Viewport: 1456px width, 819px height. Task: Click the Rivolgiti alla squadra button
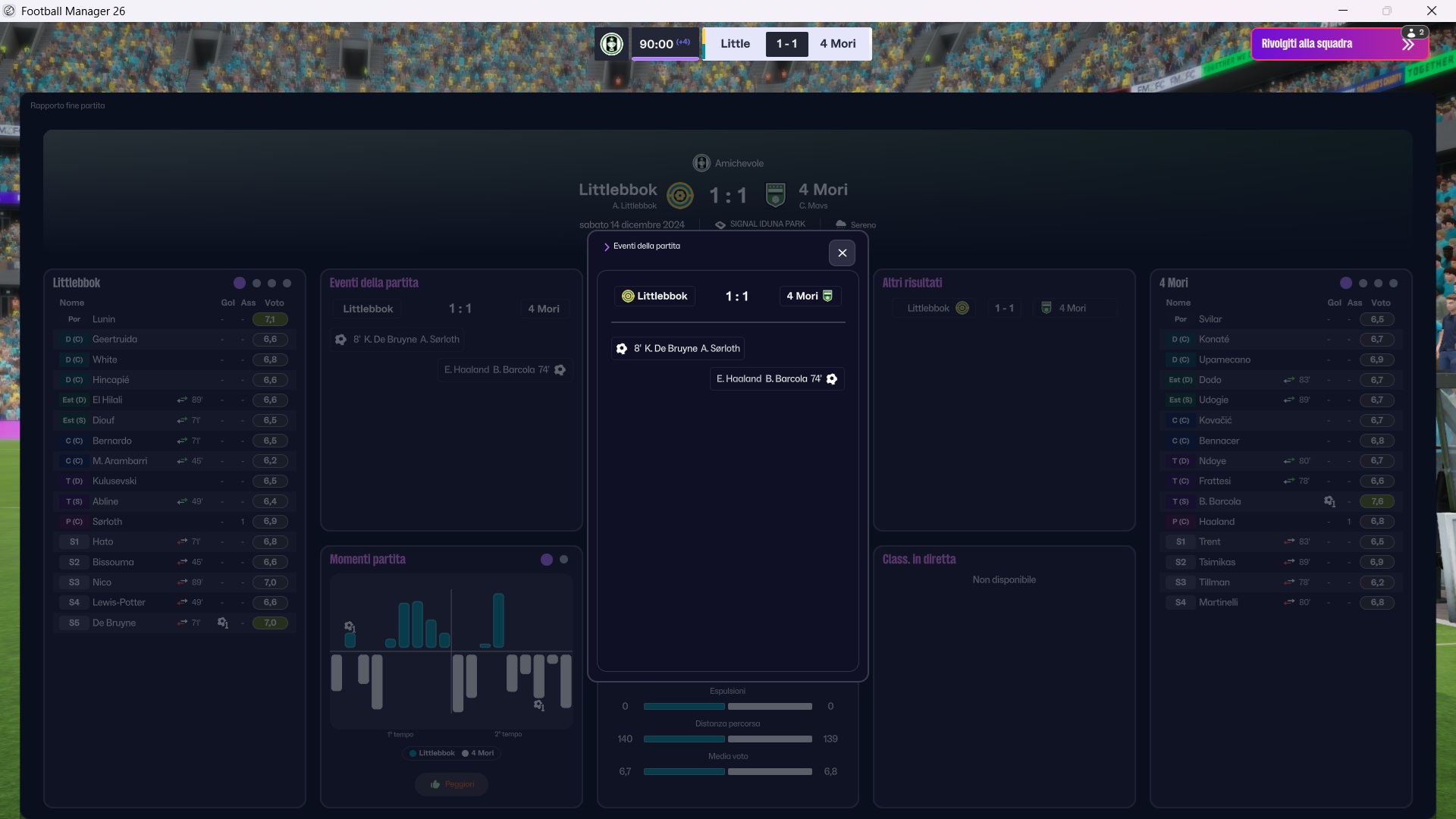[x=1340, y=44]
